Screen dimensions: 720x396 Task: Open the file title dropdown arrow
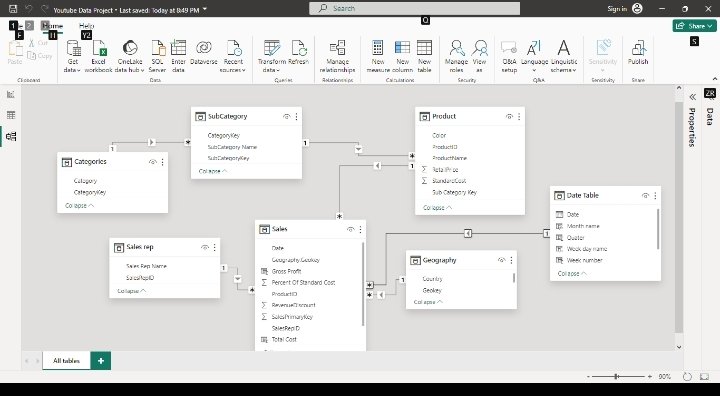[205, 9]
